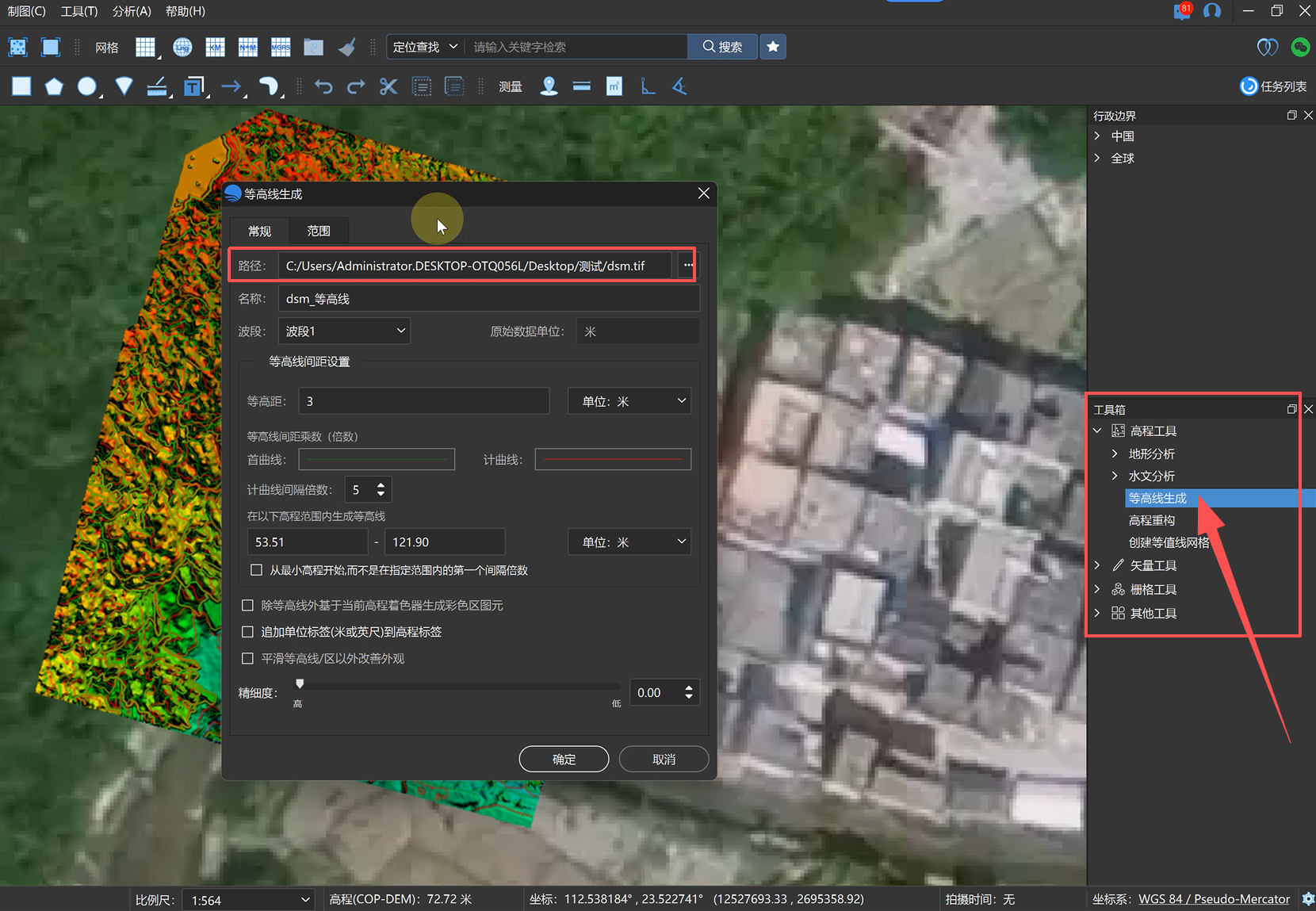Enable smooth contour lines checkbox
Image resolution: width=1316 pixels, height=911 pixels.
[x=247, y=659]
